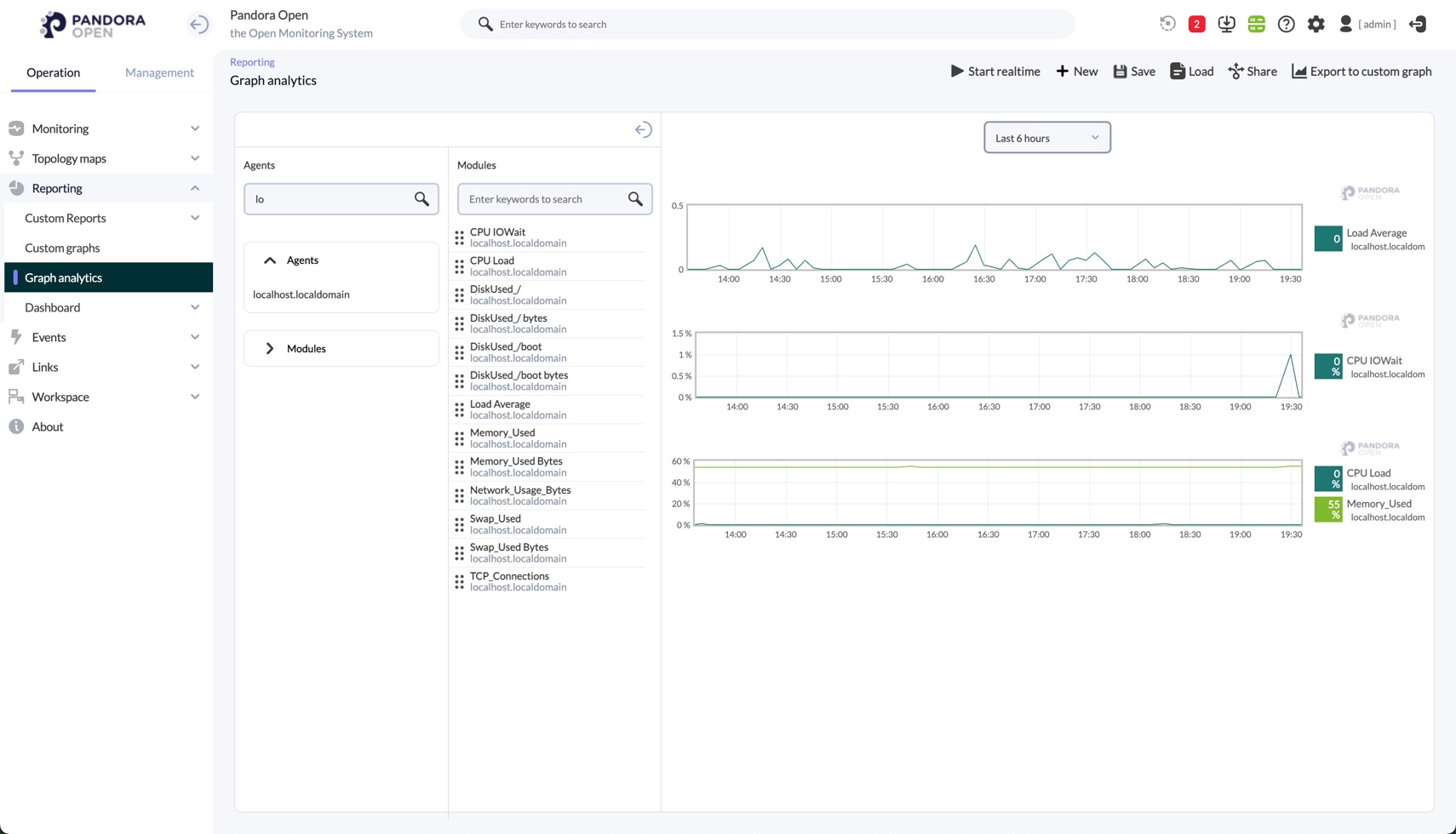Open the settings gear icon
The width and height of the screenshot is (1456, 834).
pos(1316,24)
